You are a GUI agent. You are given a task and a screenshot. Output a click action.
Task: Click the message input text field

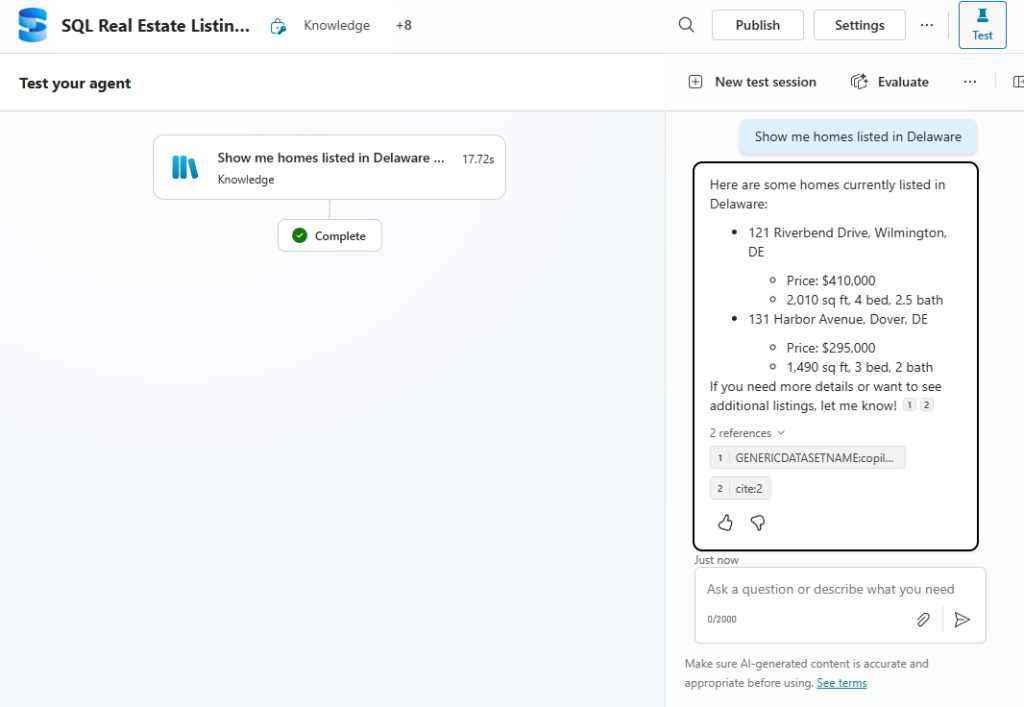coord(830,589)
